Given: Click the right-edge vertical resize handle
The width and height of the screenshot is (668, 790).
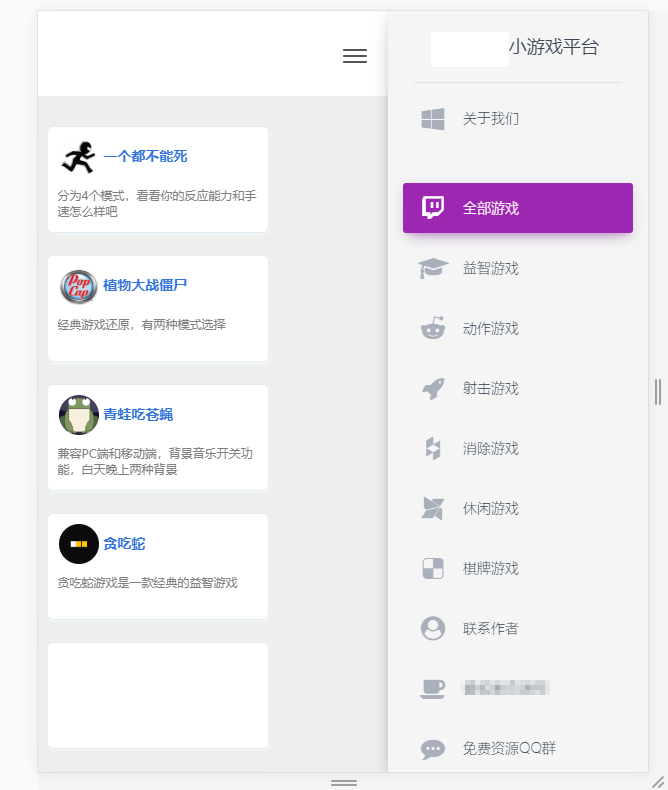Looking at the screenshot, I should (x=657, y=392).
